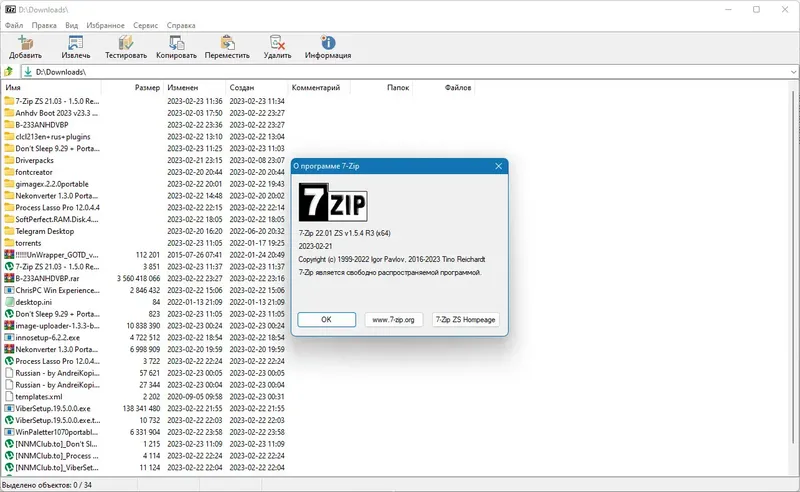Click the vertical scrollbar of the file list
The height and width of the screenshot is (492, 800).
click(x=793, y=267)
